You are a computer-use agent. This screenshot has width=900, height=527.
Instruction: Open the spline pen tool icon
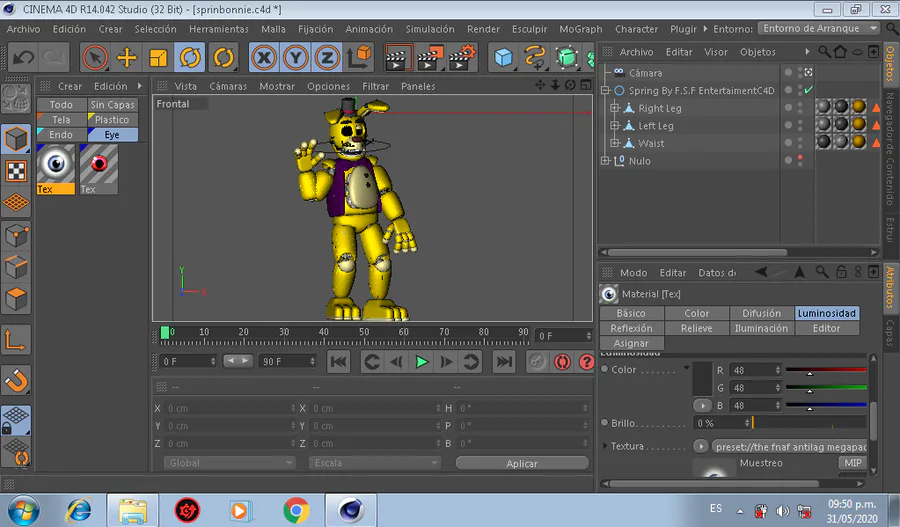[x=535, y=57]
